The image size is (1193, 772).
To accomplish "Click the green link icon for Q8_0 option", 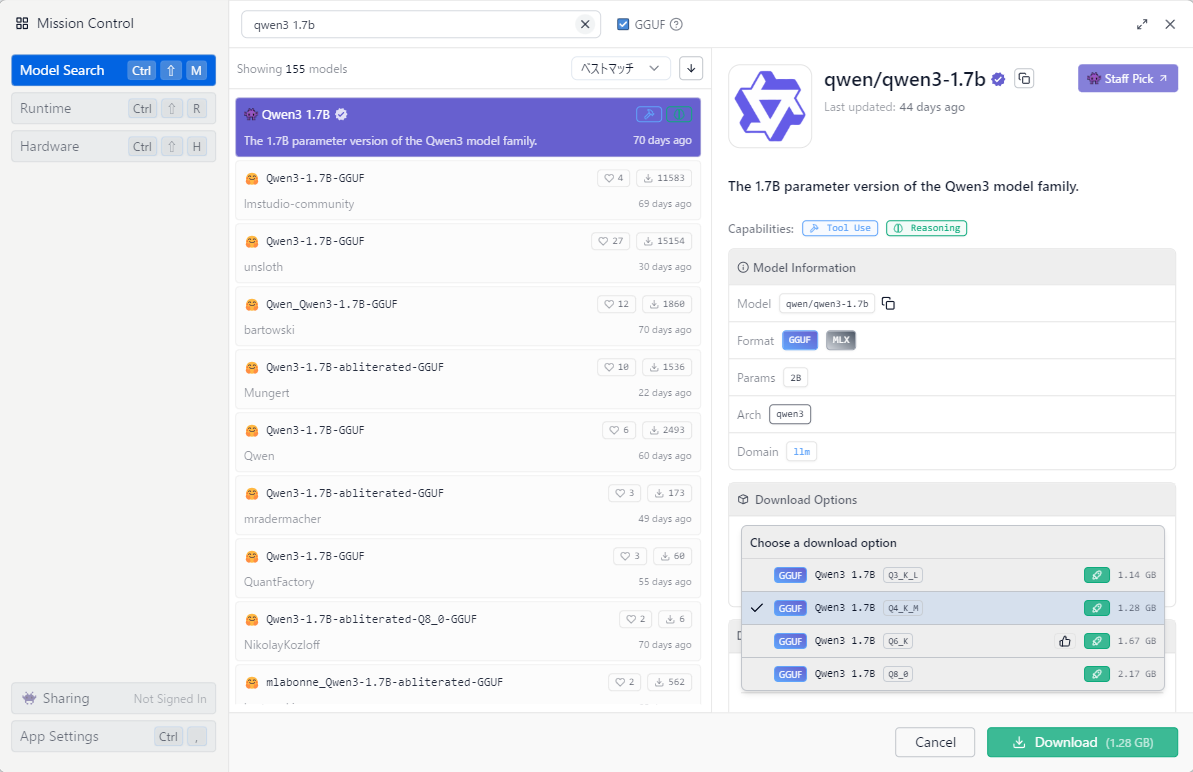I will point(1097,674).
